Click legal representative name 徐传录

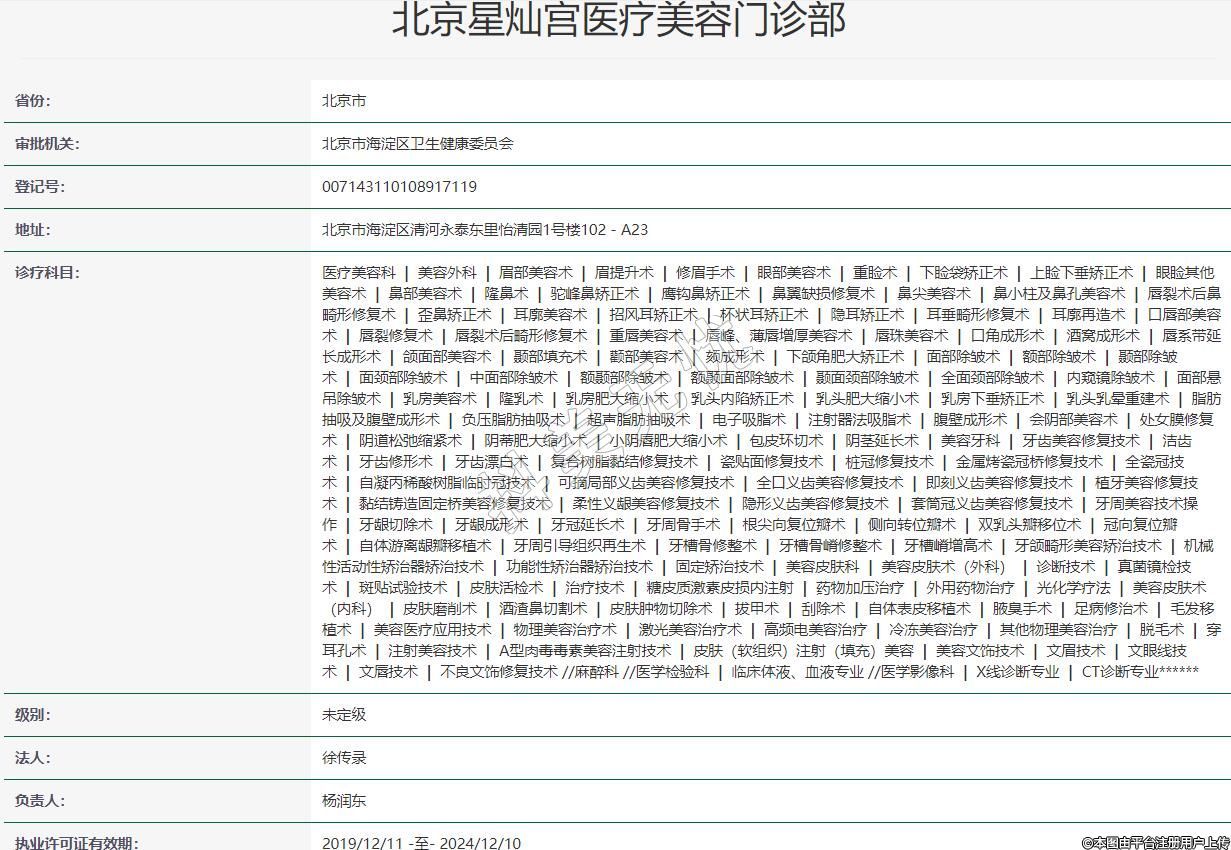point(344,758)
